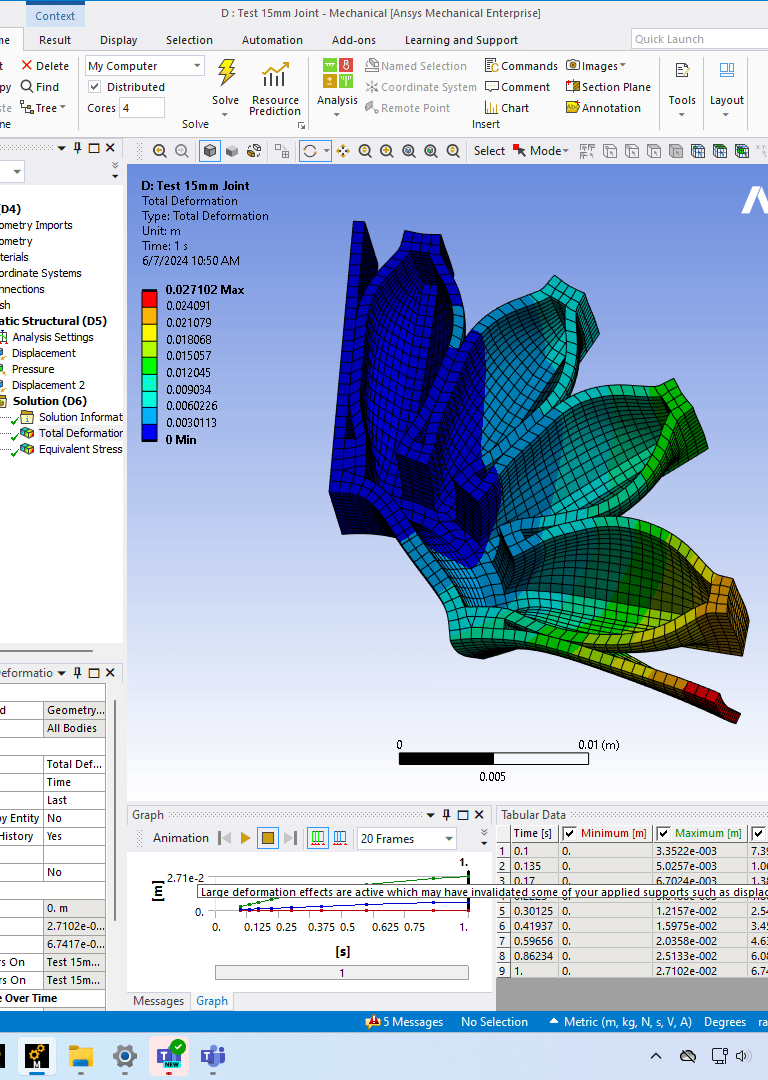Click the Zoom In magnifier icon
The height and width of the screenshot is (1080, 768).
click(387, 151)
